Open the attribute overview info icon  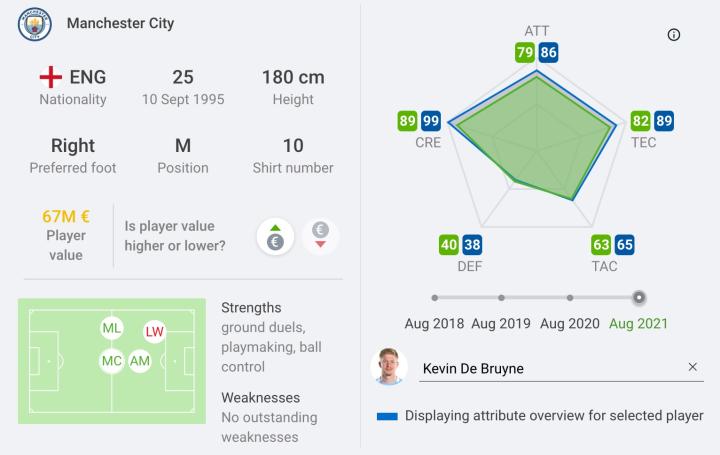[x=673, y=35]
